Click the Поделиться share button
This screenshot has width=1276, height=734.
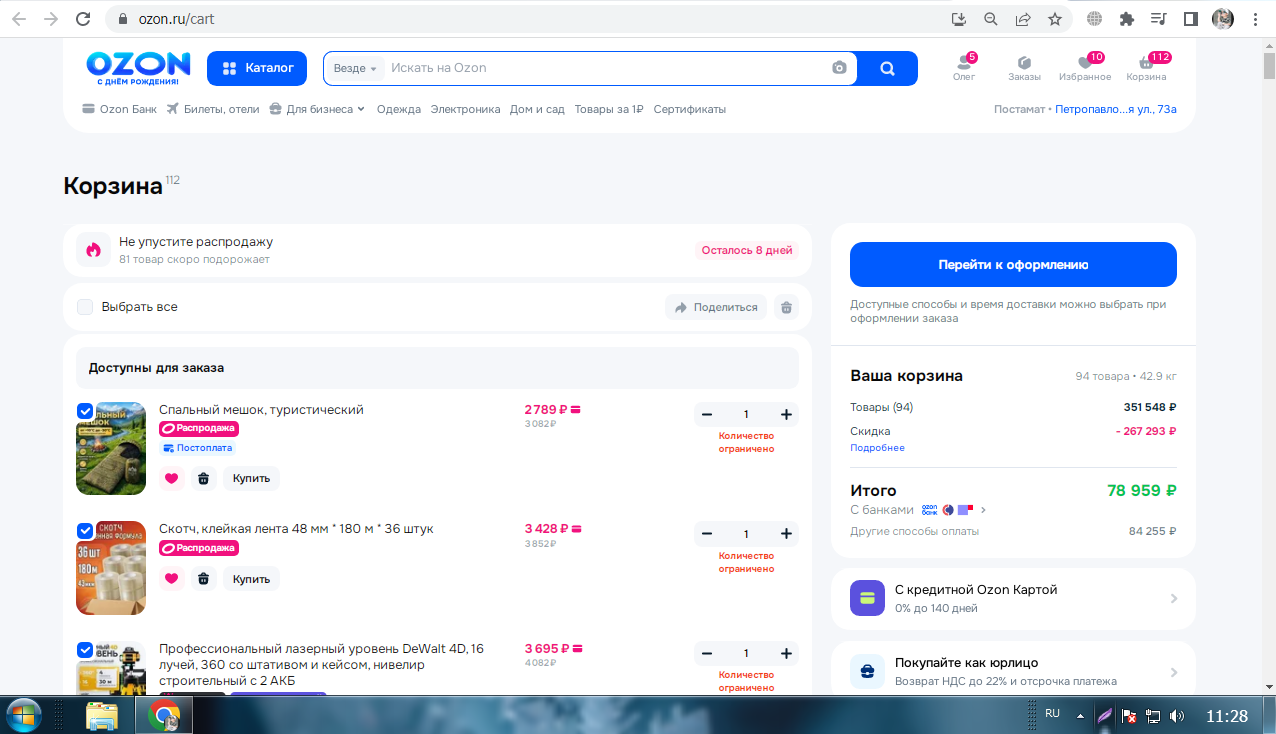[716, 307]
